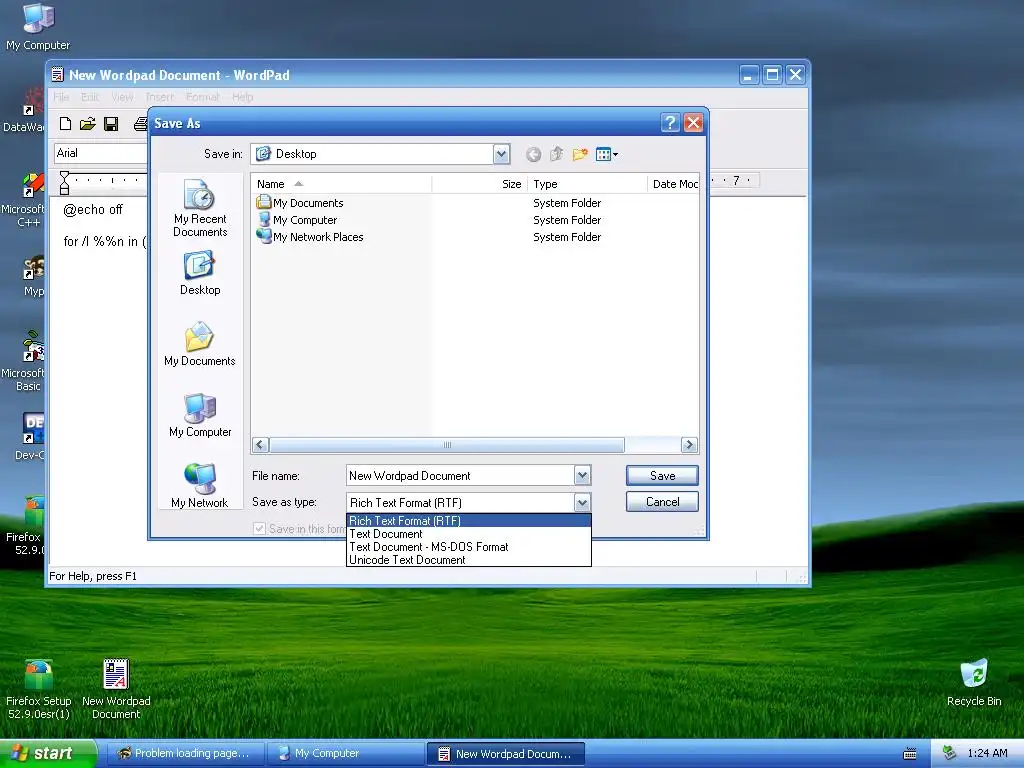Select Firefox Setup 52.9.0esr desktop icon
This screenshot has width=1024, height=768.
tap(39, 689)
